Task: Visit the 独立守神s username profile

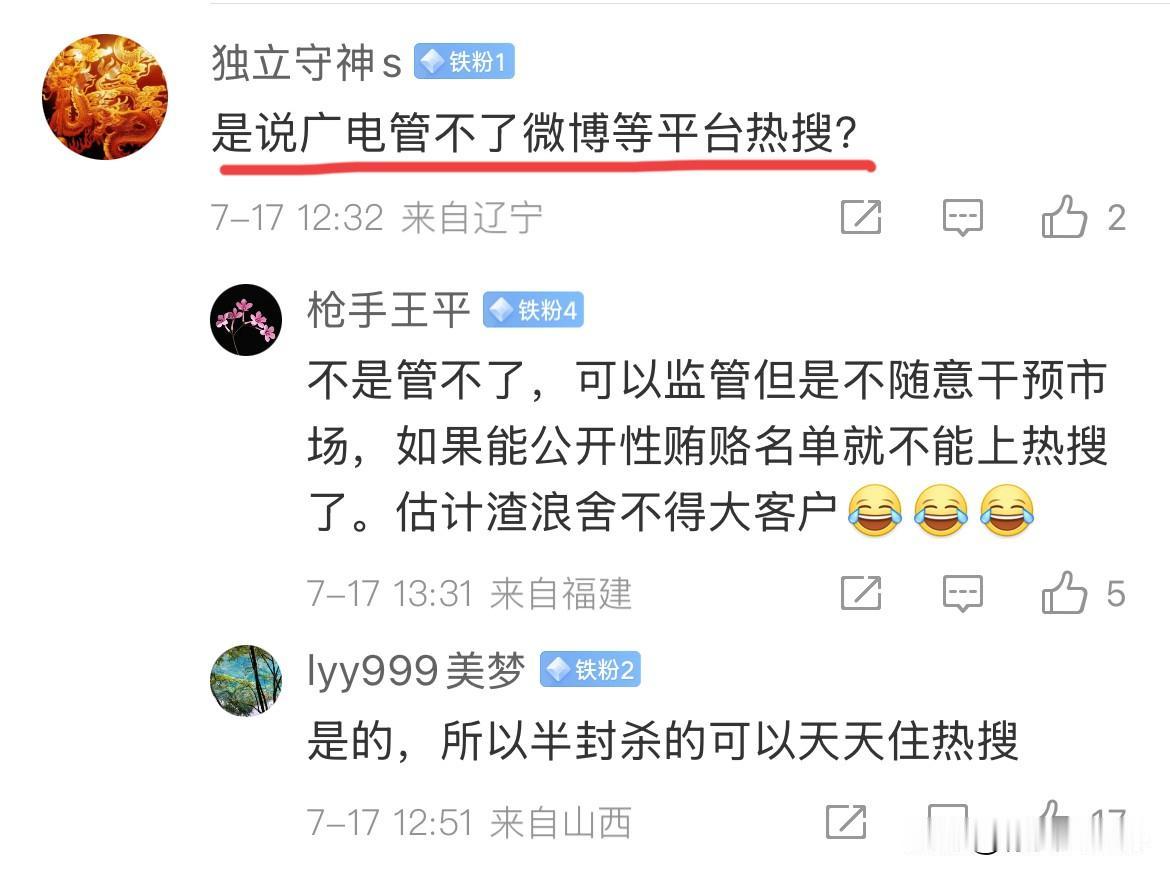Action: pyautogui.click(x=307, y=62)
